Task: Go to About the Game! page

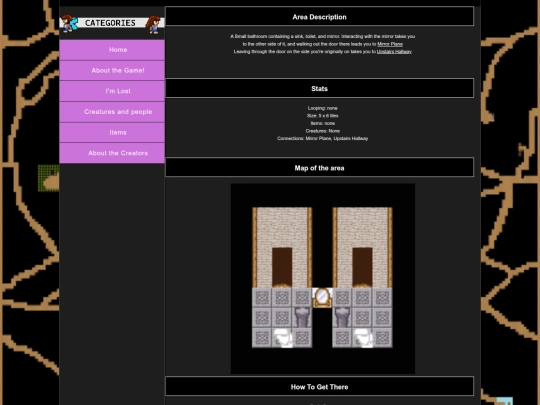Action: (112, 71)
